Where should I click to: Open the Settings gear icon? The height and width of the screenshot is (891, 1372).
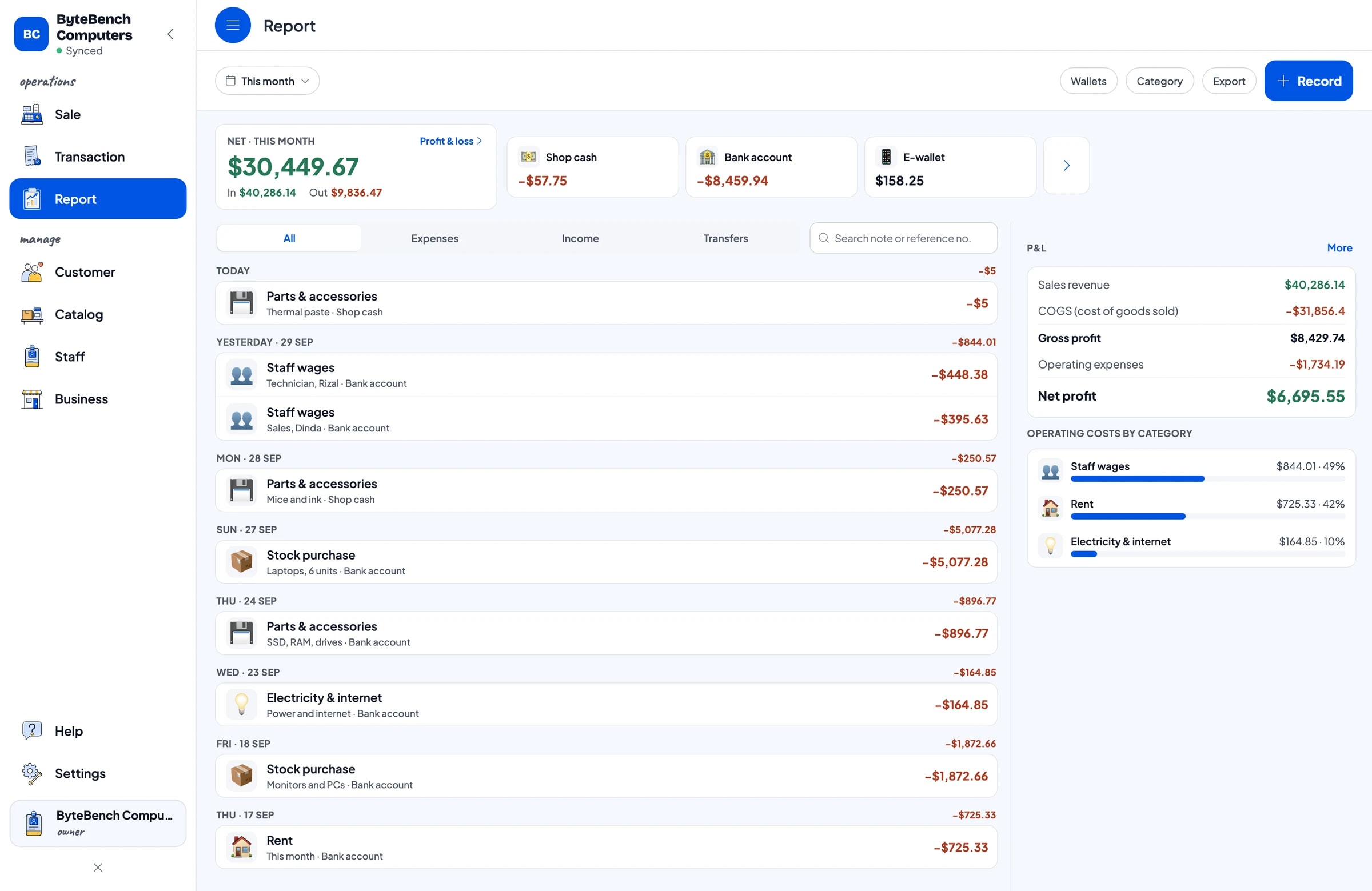point(31,773)
